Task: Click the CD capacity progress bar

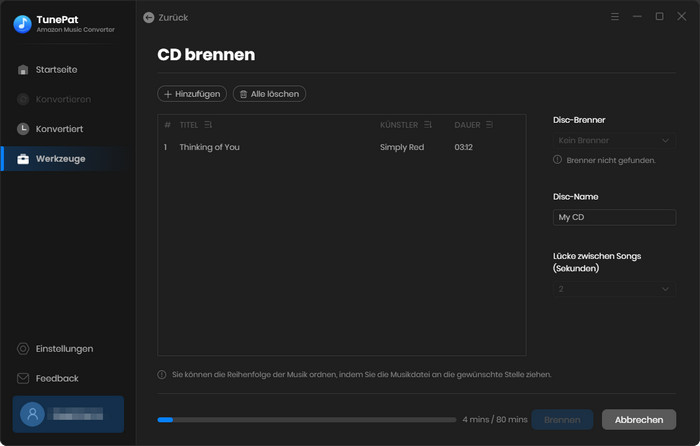Action: (307, 420)
